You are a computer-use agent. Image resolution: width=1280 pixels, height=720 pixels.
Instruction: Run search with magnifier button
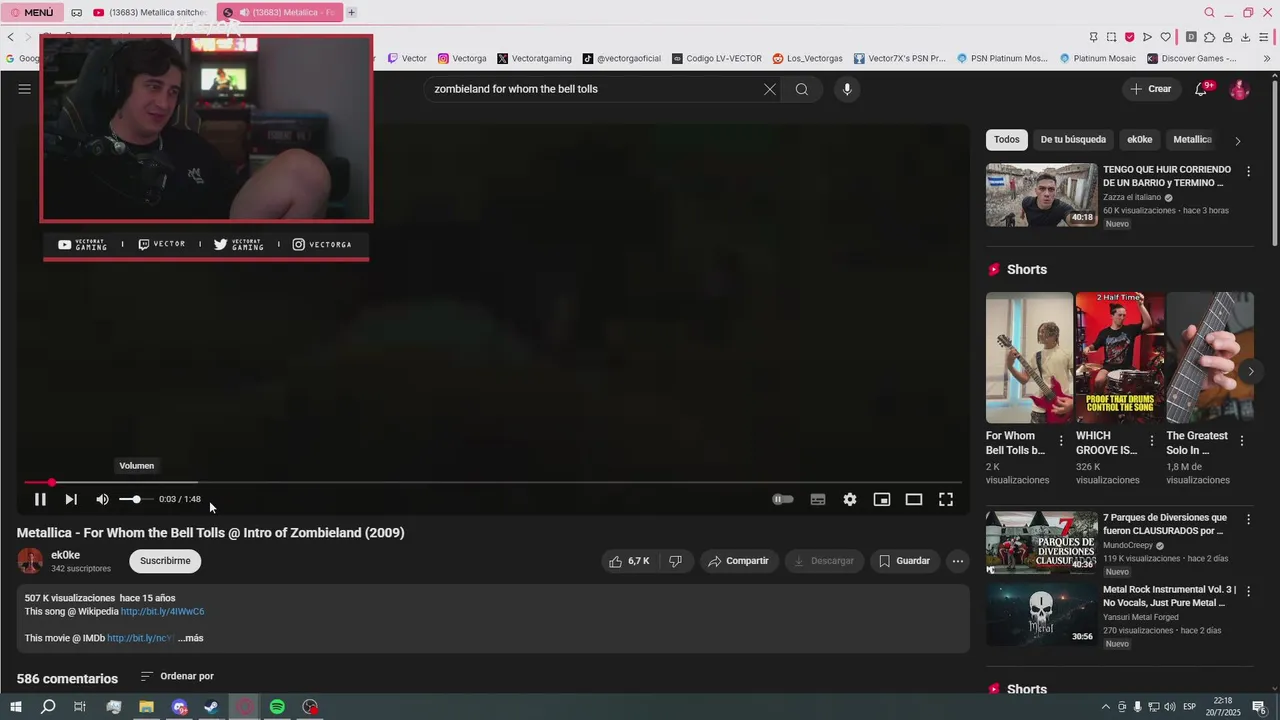[802, 89]
